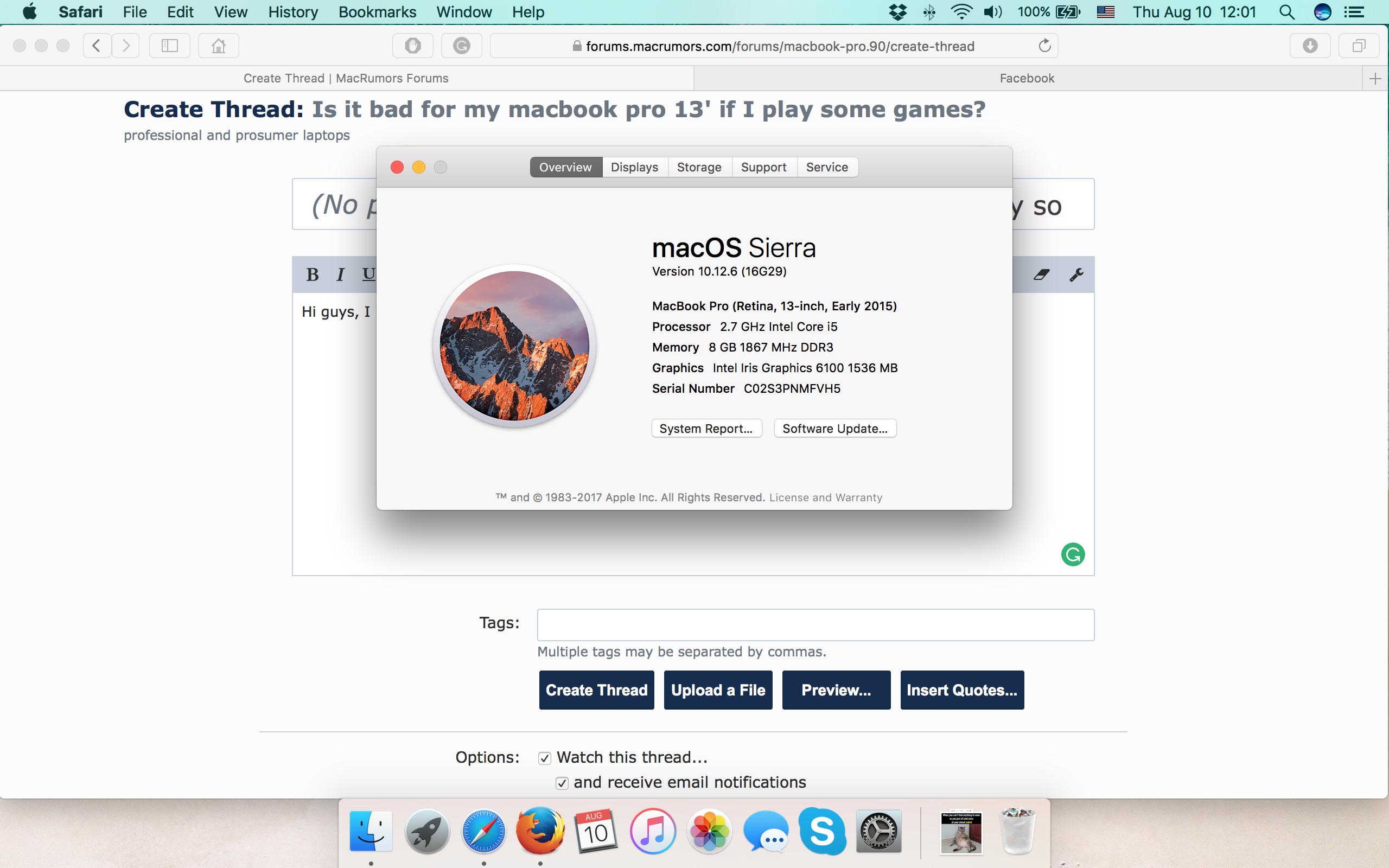
Task: Open the Help menu
Action: point(528,12)
